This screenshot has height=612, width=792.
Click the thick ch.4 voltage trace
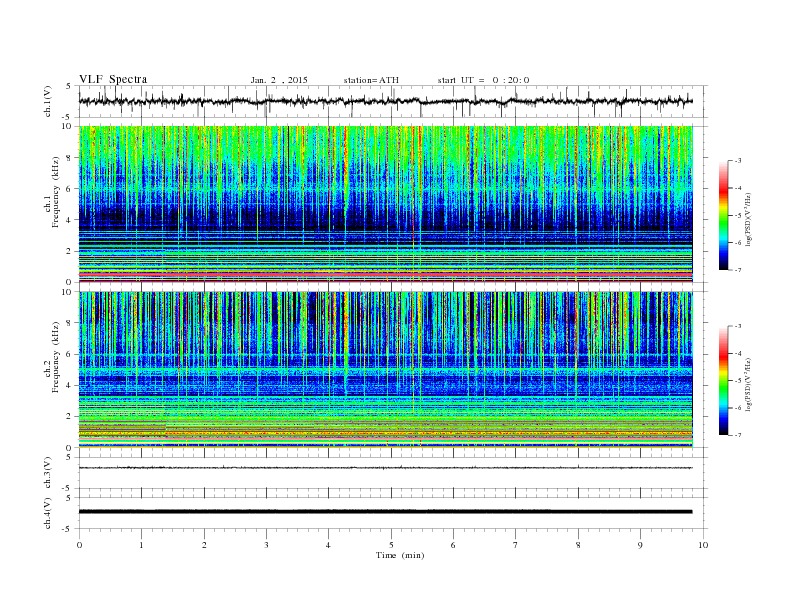385,512
